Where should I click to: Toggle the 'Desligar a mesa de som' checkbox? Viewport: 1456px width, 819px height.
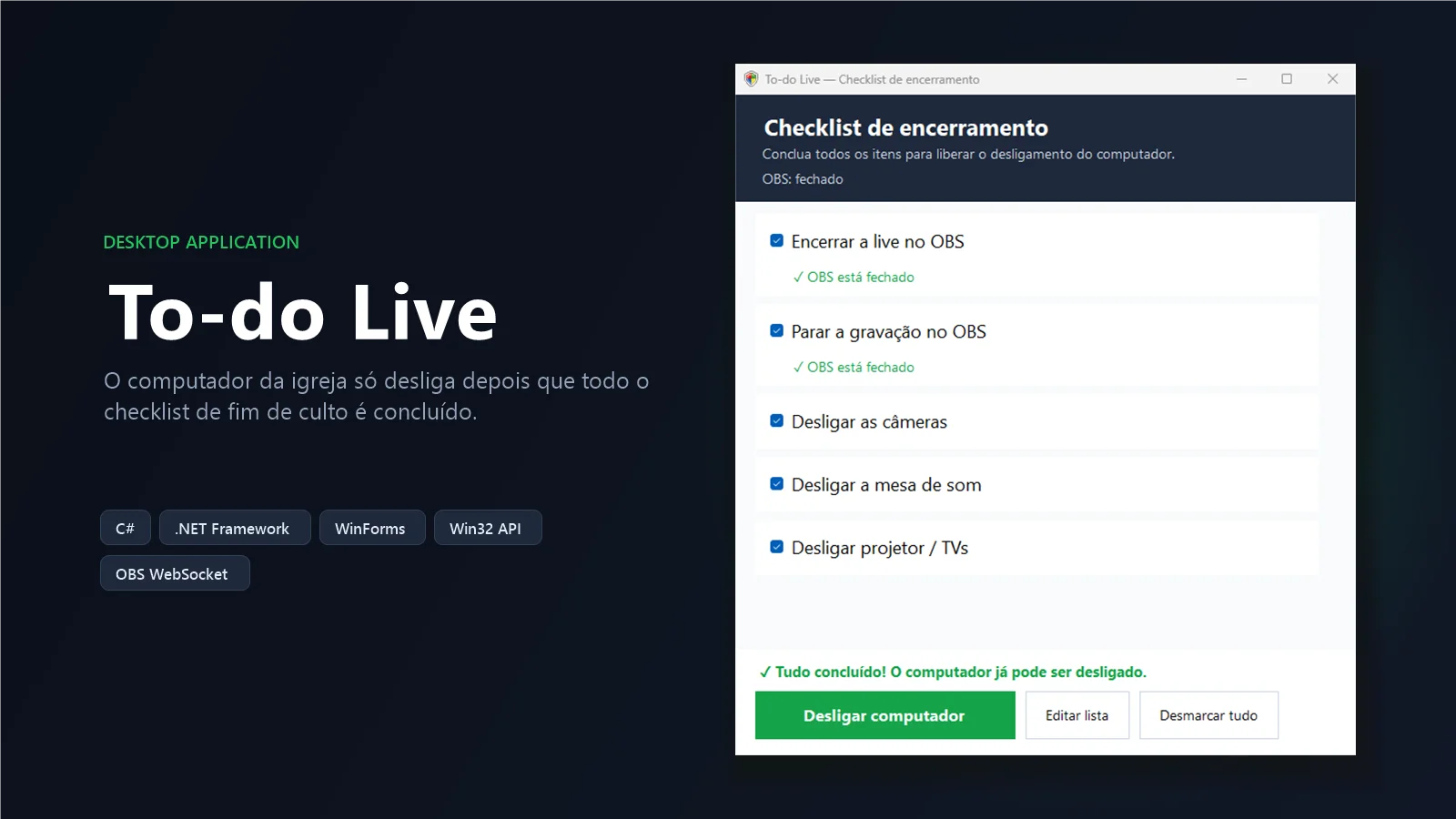(776, 484)
